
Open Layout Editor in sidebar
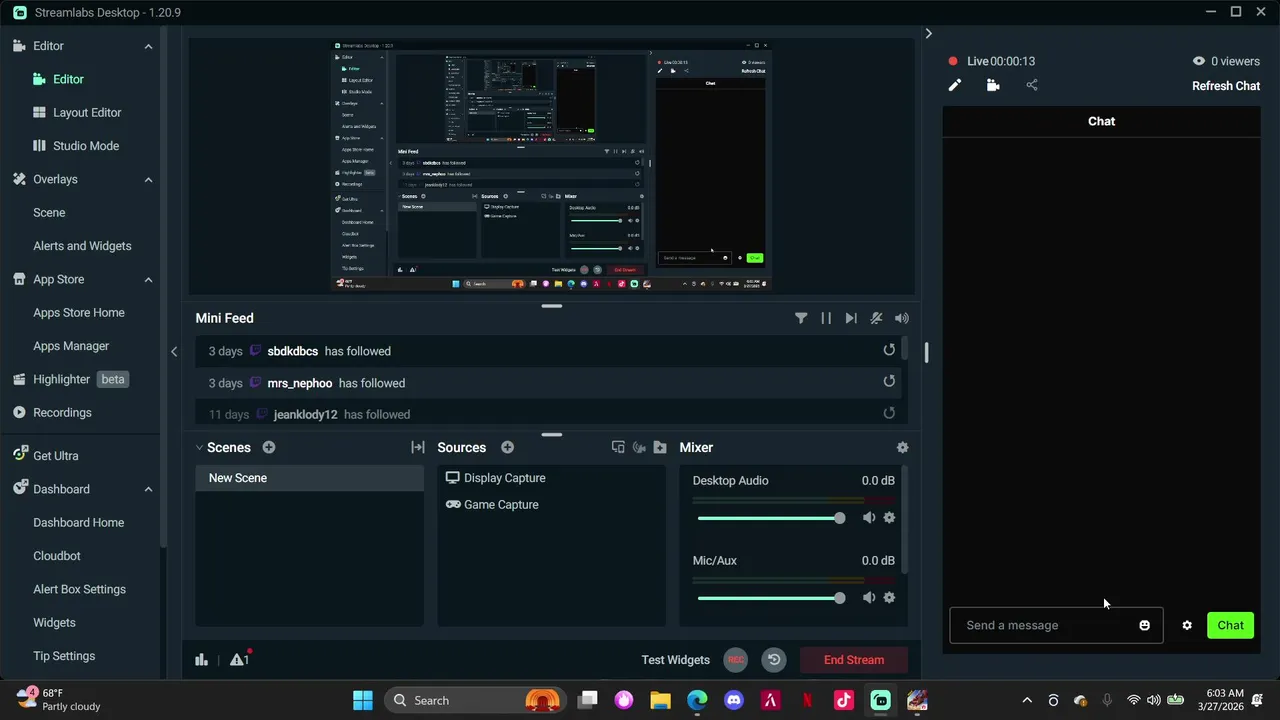(x=87, y=113)
